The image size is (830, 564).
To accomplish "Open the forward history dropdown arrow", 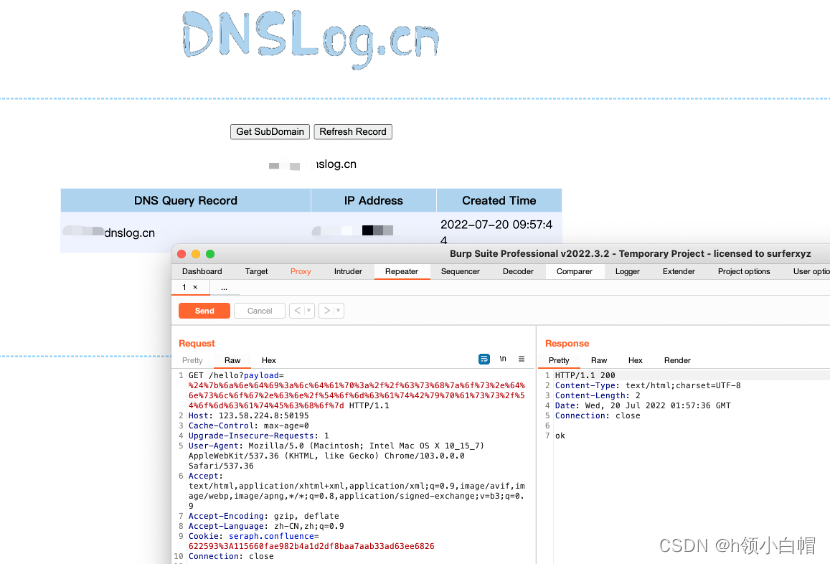I will (339, 311).
